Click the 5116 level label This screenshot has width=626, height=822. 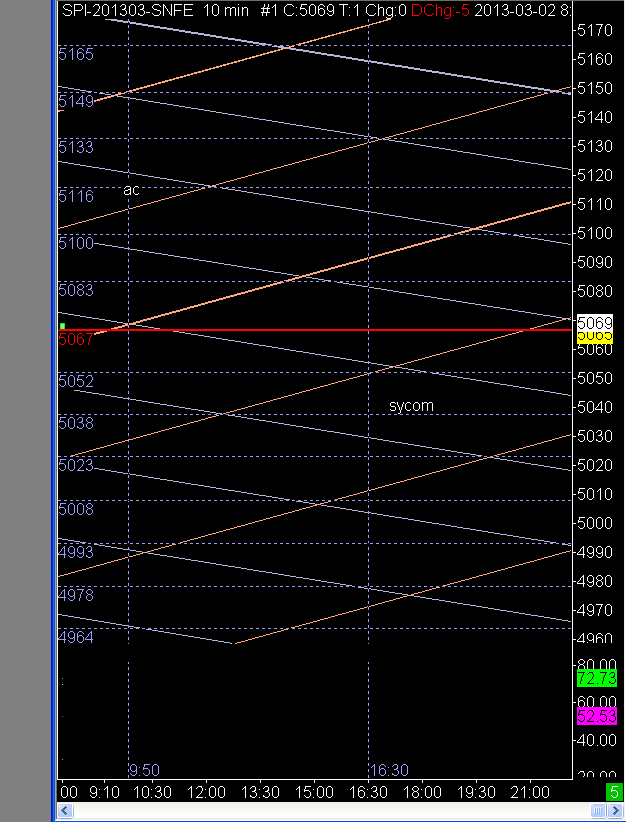[x=75, y=196]
